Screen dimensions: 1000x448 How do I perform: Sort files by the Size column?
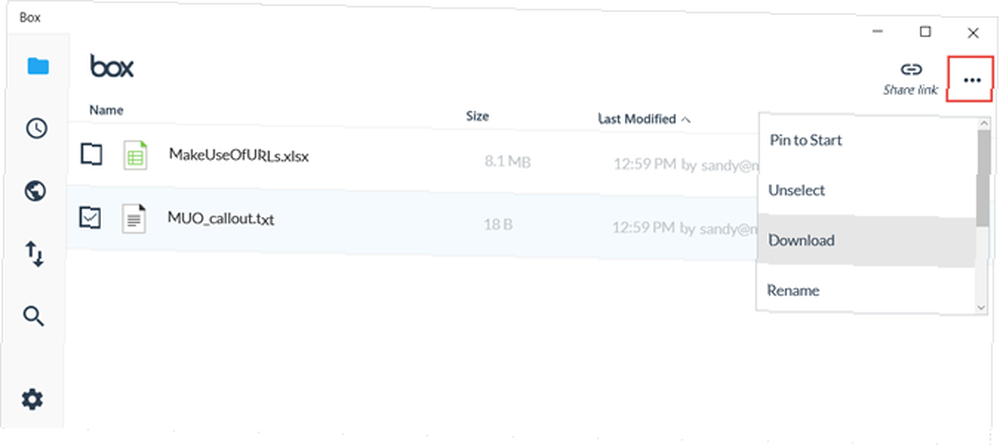(x=477, y=116)
